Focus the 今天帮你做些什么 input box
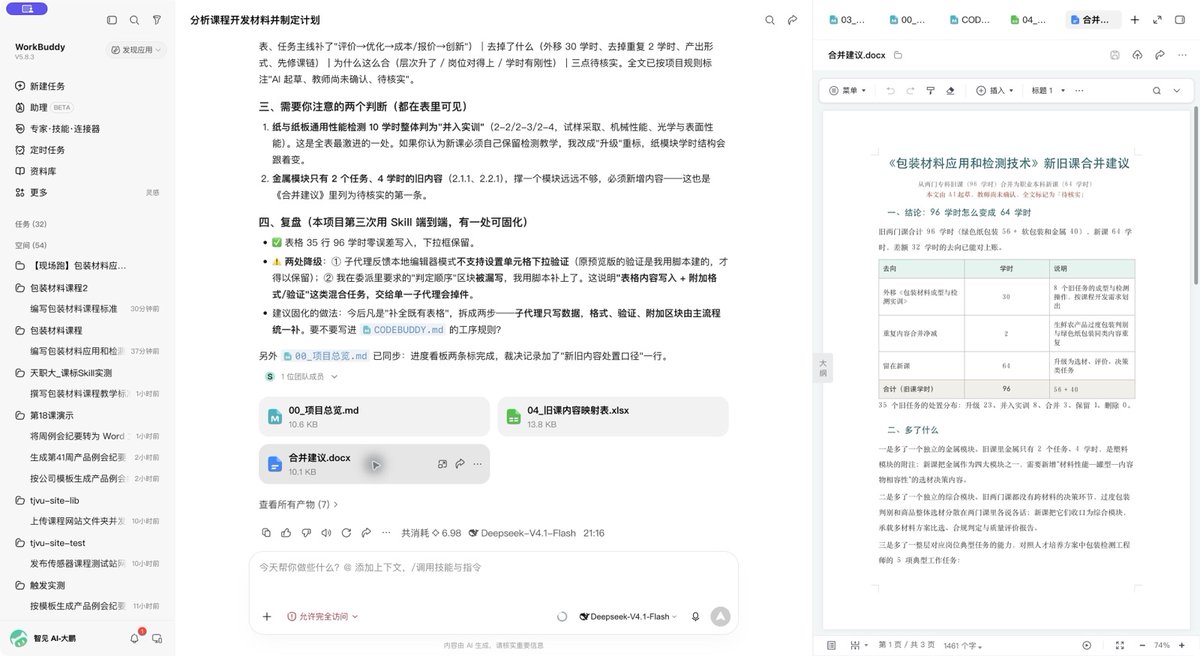The width and height of the screenshot is (1200, 656). [493, 567]
